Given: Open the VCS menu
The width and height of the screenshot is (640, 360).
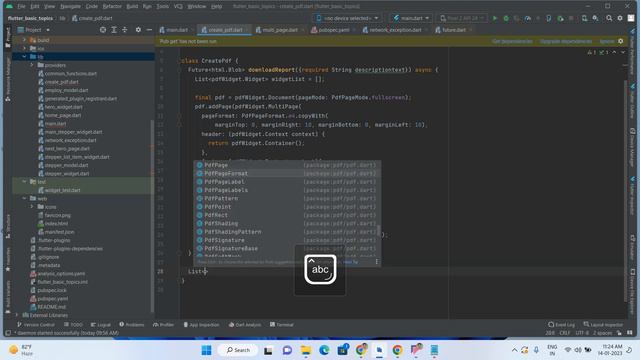Looking at the screenshot, I should (178, 6).
